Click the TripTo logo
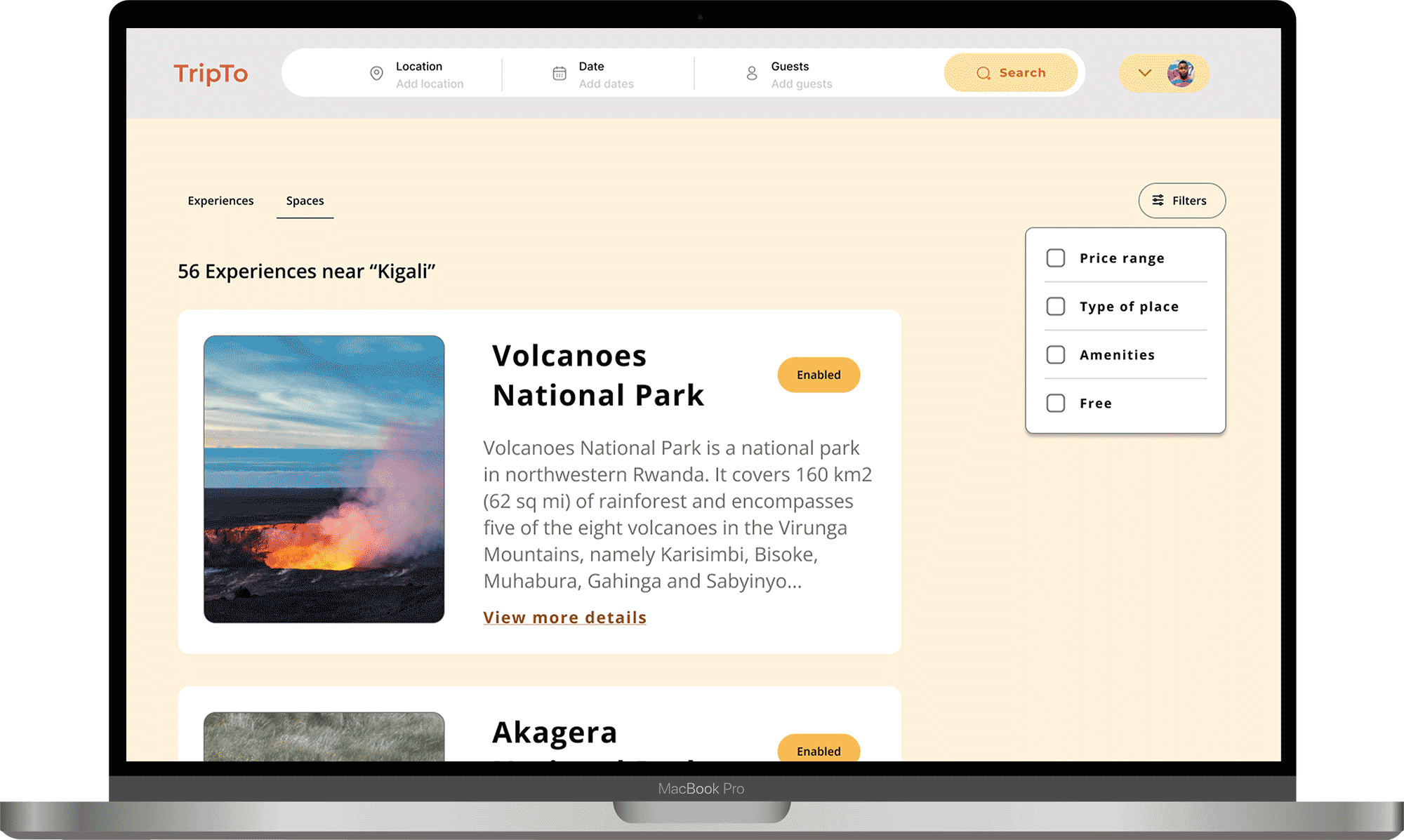The image size is (1404, 840). pyautogui.click(x=211, y=73)
